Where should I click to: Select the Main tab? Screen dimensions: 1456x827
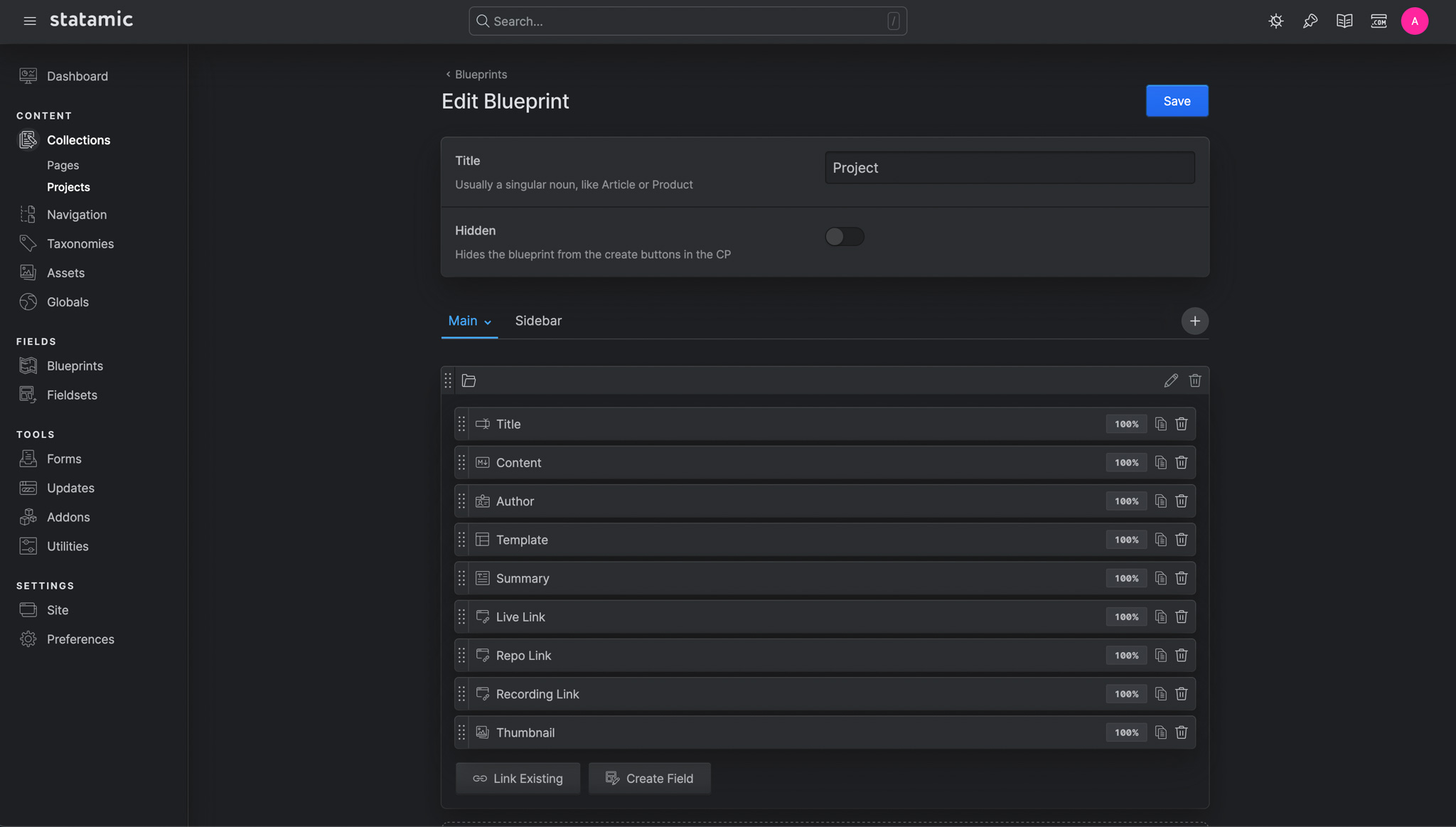[x=463, y=321]
